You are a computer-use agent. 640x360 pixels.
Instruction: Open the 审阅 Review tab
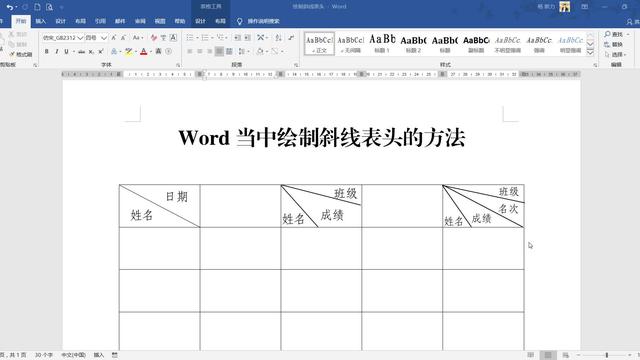coord(140,21)
